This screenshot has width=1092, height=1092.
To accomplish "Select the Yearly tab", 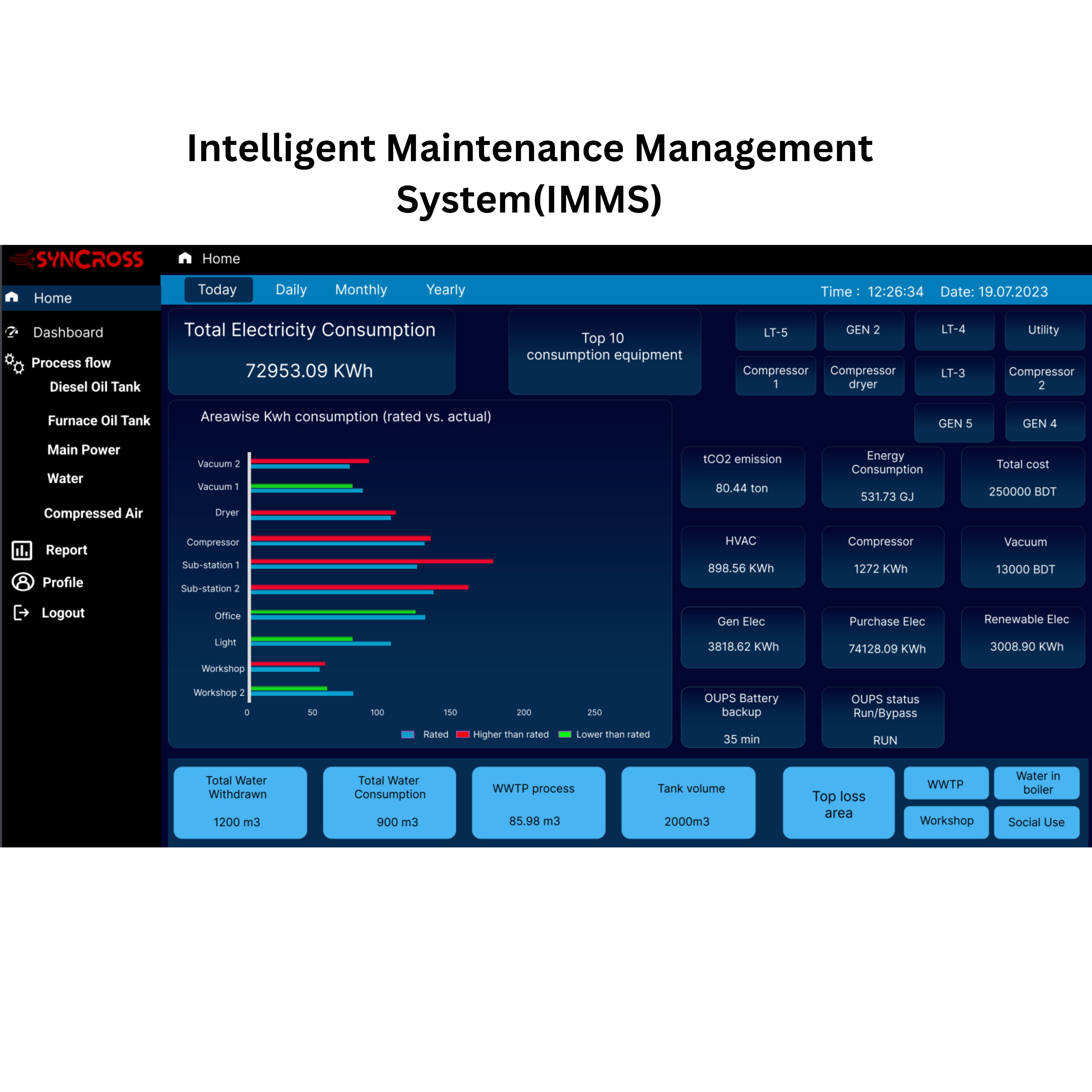I will pos(446,289).
